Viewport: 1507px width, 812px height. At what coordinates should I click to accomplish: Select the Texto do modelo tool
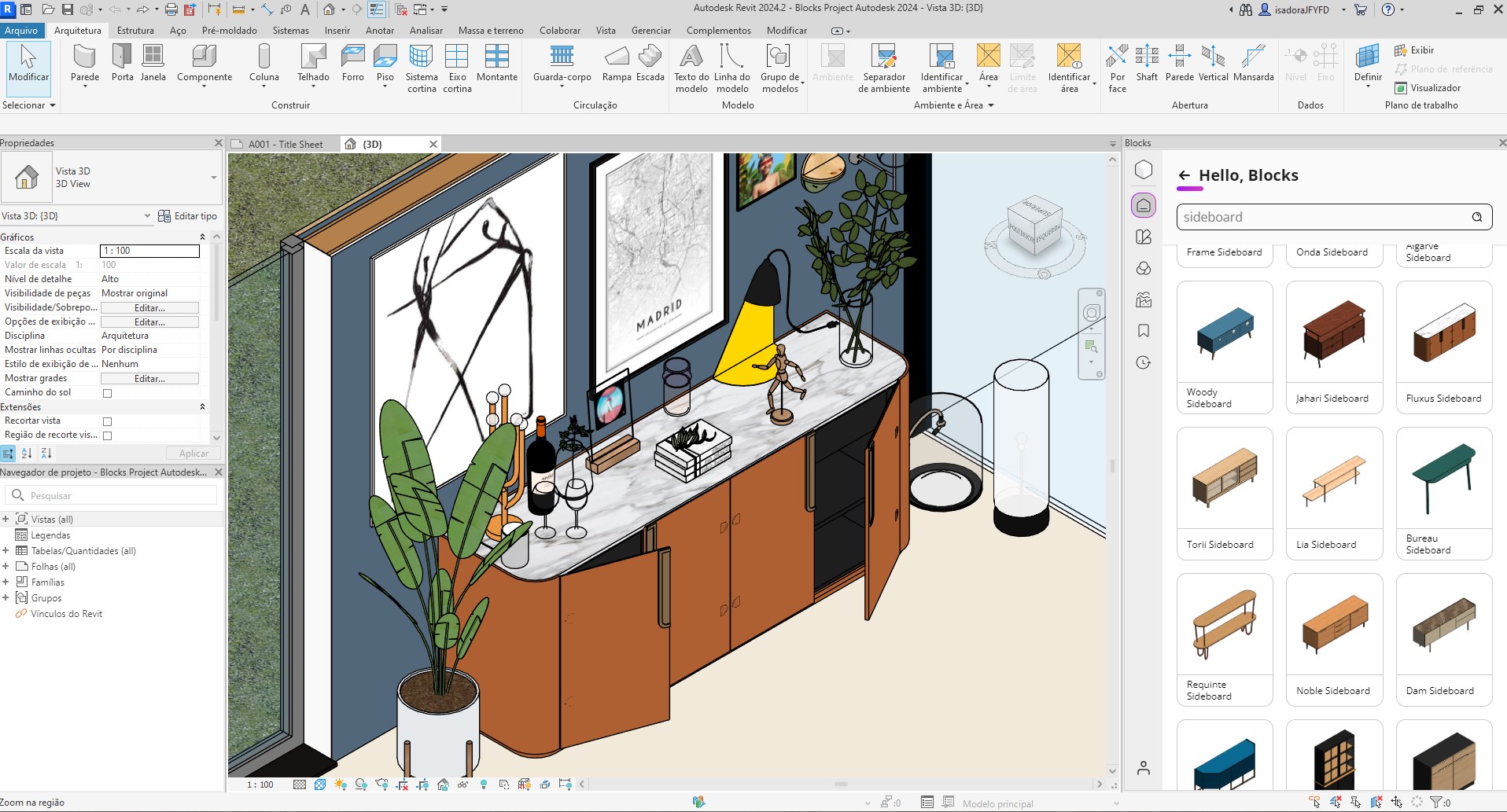point(691,68)
